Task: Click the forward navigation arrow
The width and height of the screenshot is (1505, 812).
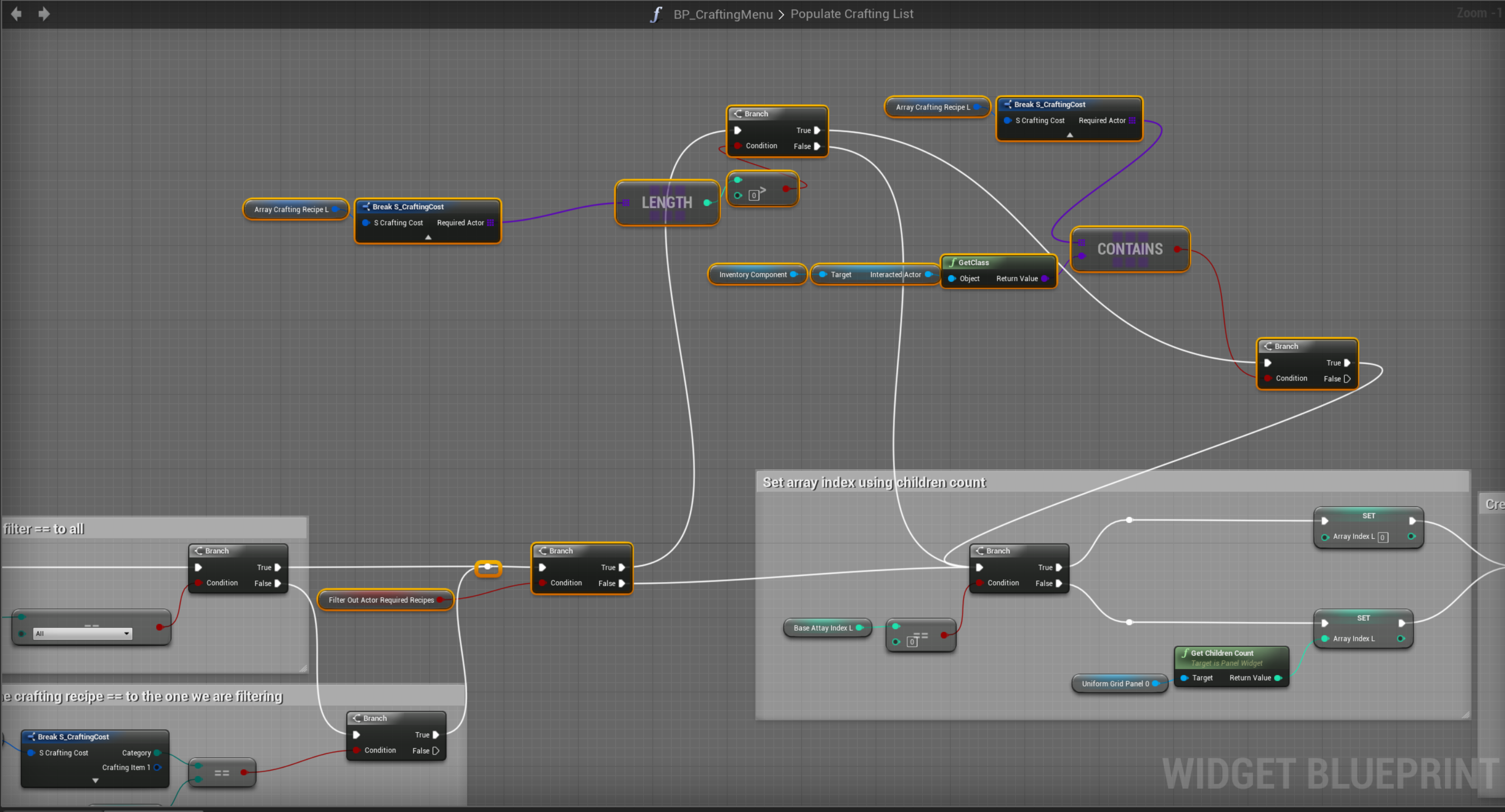Action: [x=44, y=13]
